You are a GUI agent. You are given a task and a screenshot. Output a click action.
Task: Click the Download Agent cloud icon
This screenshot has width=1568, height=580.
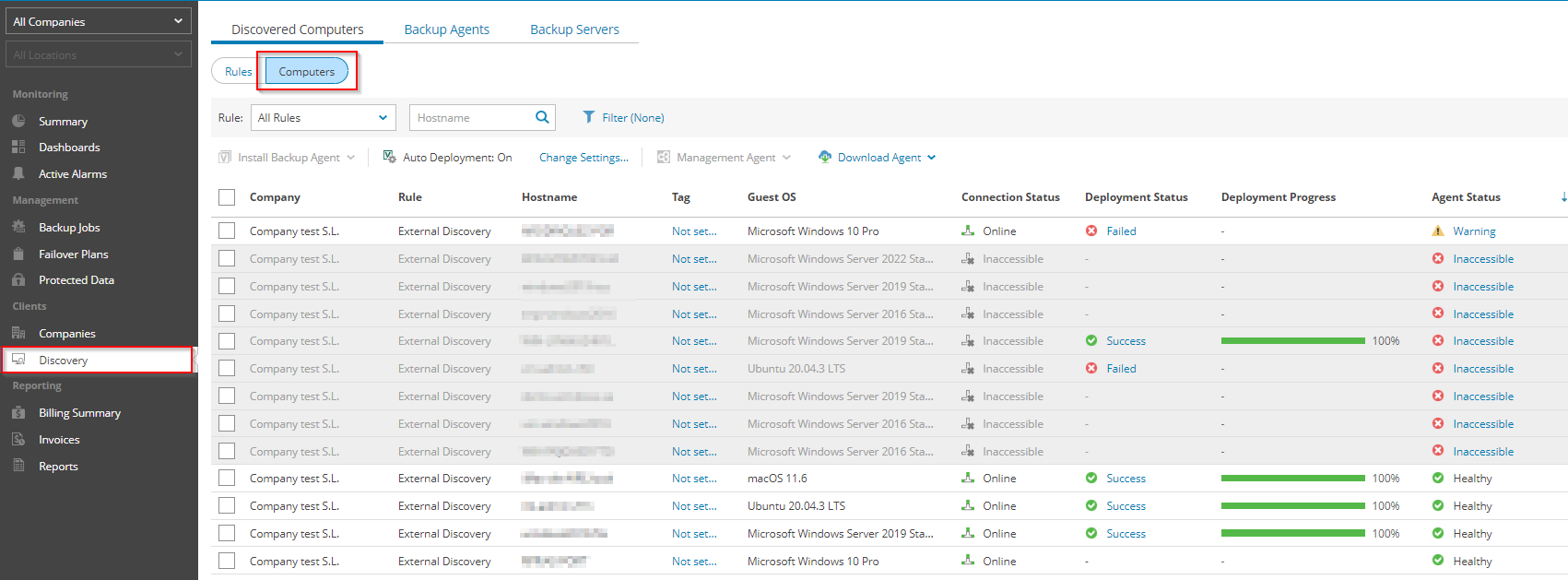click(825, 157)
